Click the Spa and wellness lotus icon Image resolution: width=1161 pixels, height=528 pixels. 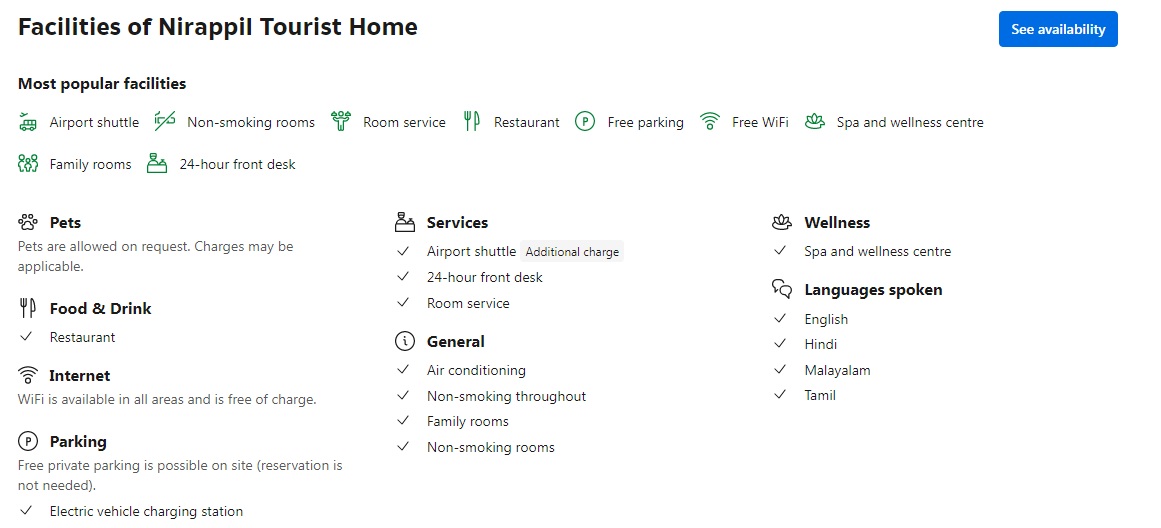click(815, 122)
